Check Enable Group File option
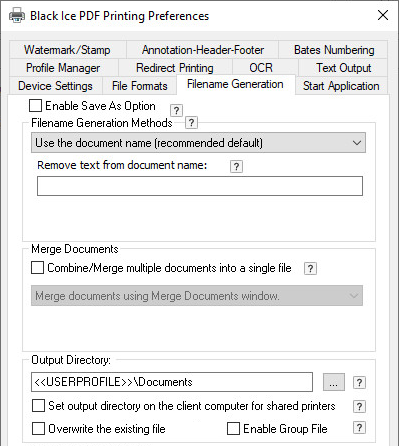This screenshot has height=446, width=399. tap(233, 429)
